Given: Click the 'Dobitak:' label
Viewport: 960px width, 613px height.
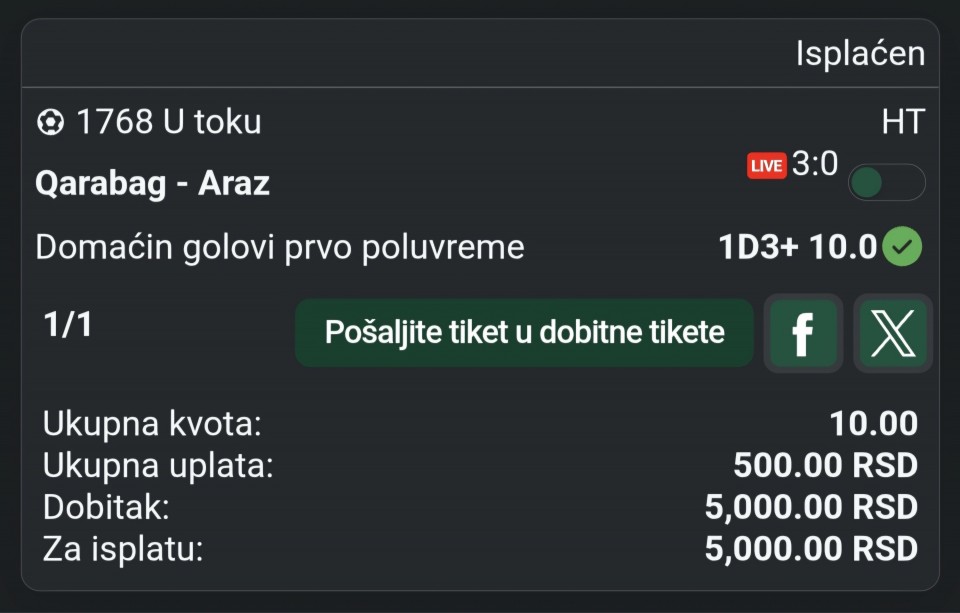Looking at the screenshot, I should click(x=106, y=507).
